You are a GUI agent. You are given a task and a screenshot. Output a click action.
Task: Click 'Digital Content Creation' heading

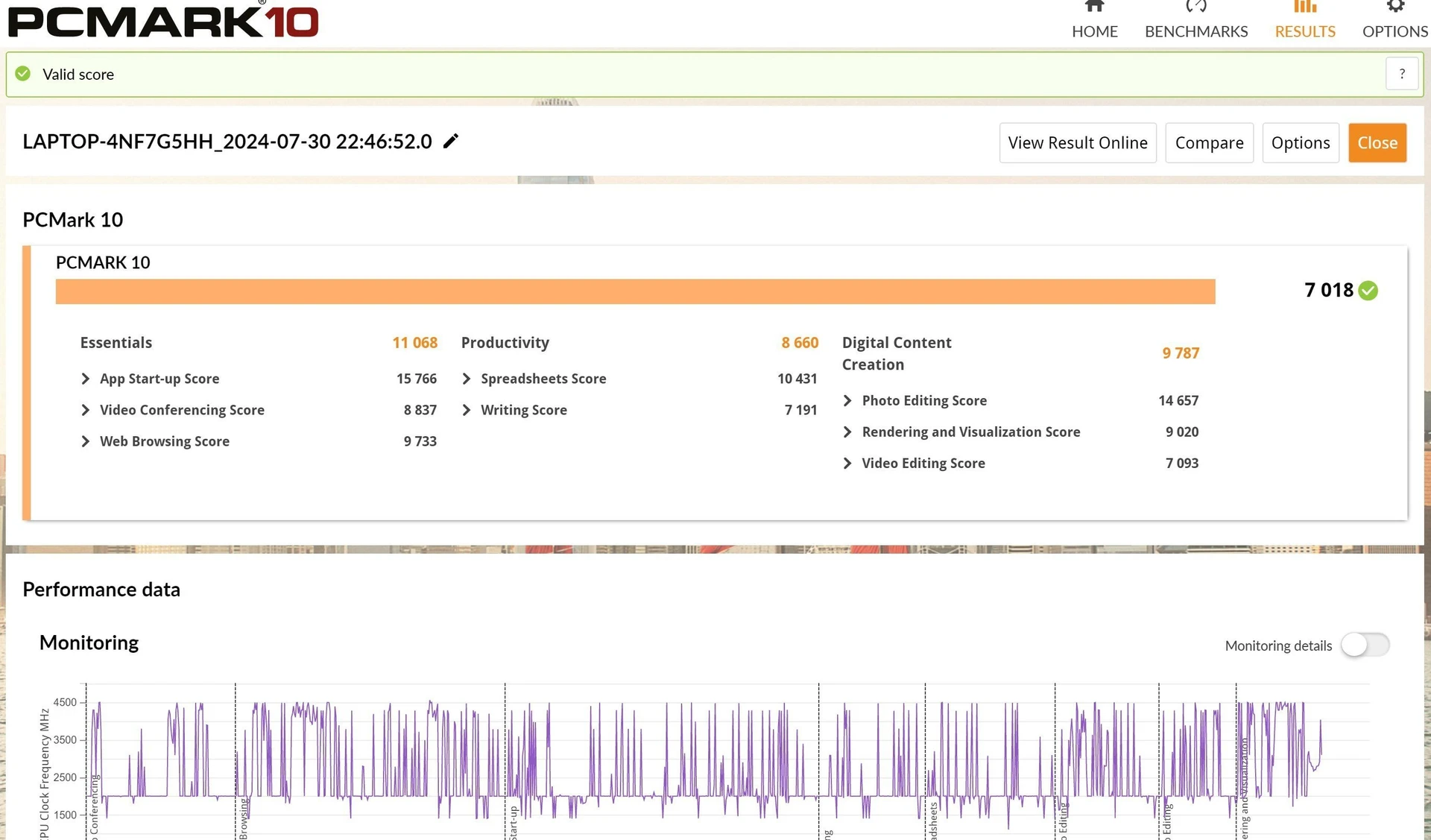click(897, 353)
